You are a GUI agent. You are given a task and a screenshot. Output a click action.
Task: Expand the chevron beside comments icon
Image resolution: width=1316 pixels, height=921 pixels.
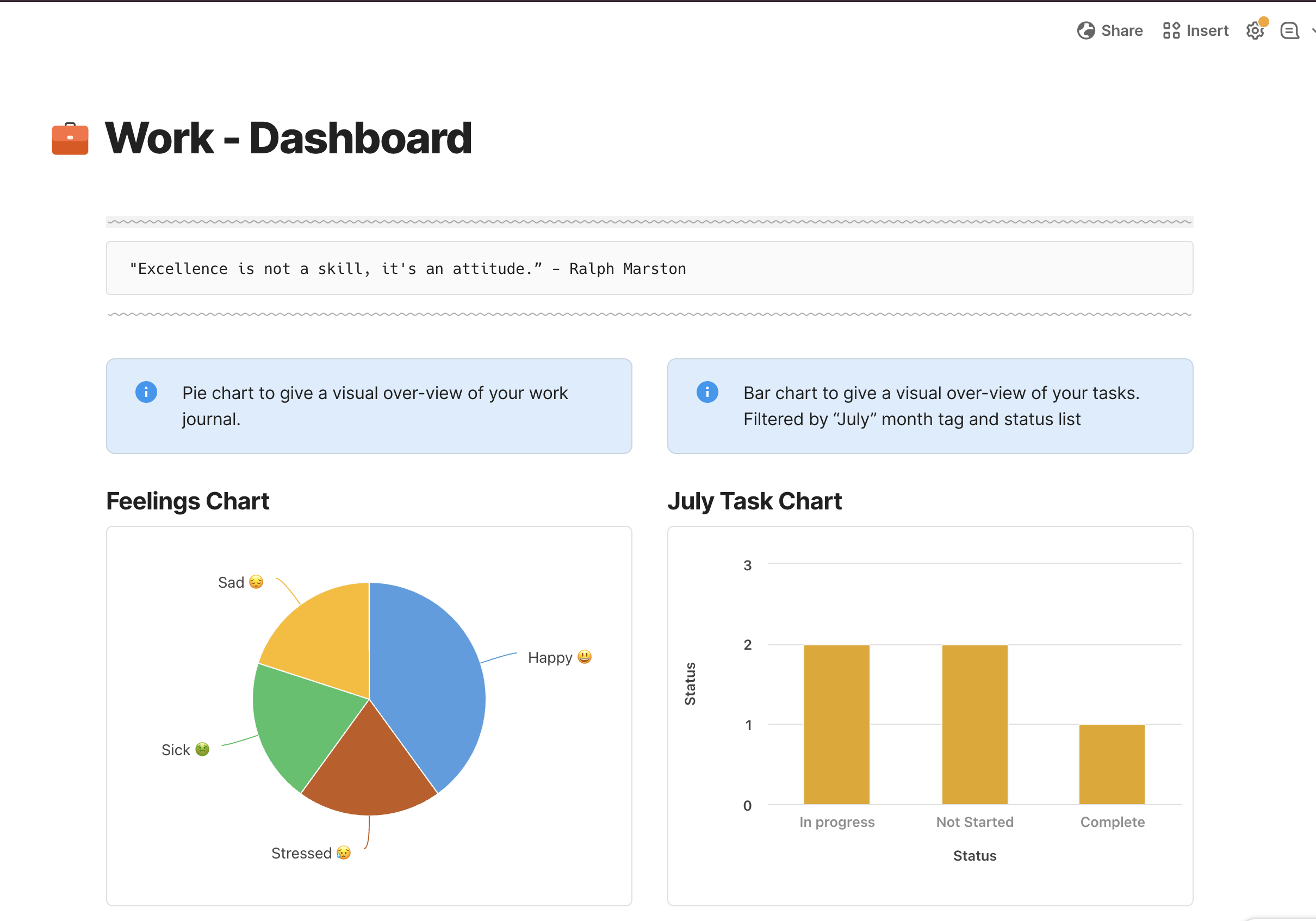coord(1313,30)
